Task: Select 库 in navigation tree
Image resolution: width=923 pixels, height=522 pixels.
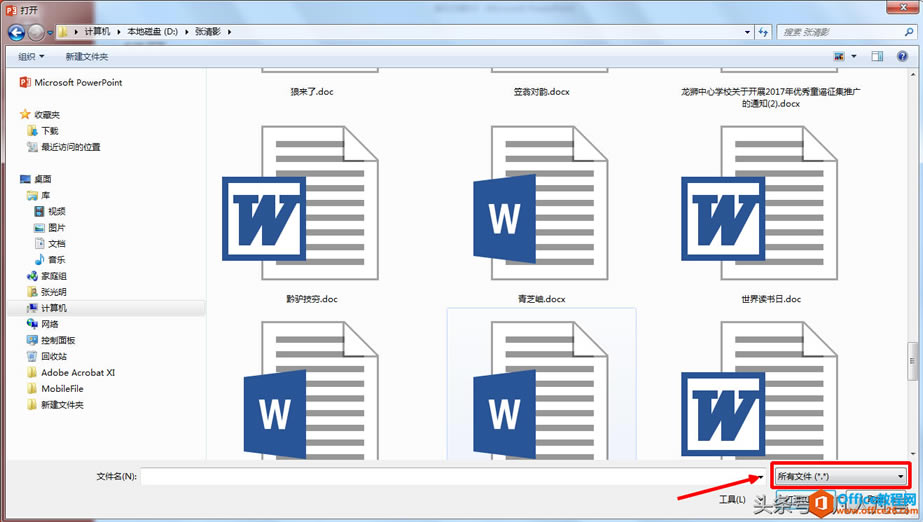Action: [39, 195]
